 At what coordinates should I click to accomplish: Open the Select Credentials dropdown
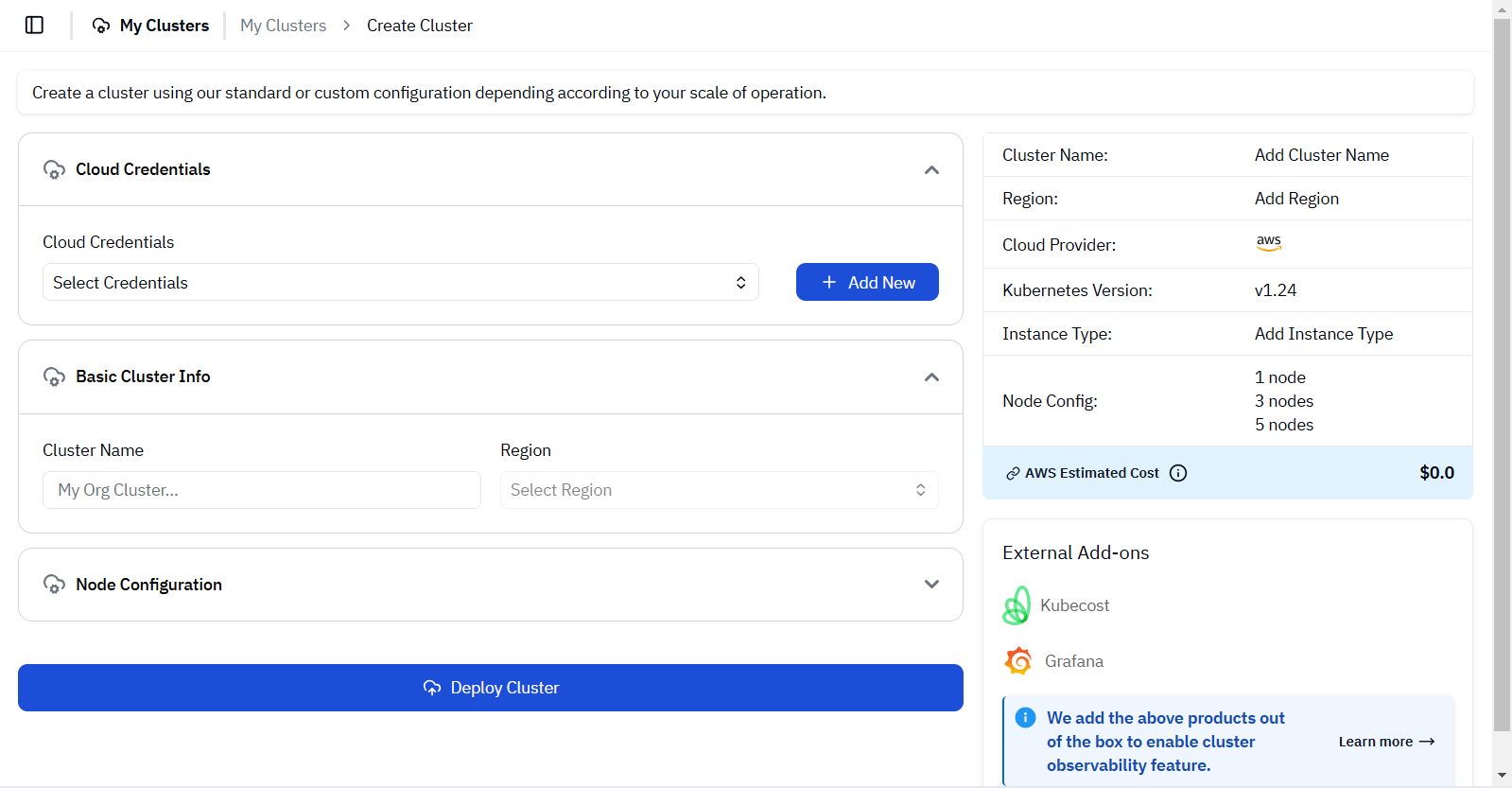400,283
